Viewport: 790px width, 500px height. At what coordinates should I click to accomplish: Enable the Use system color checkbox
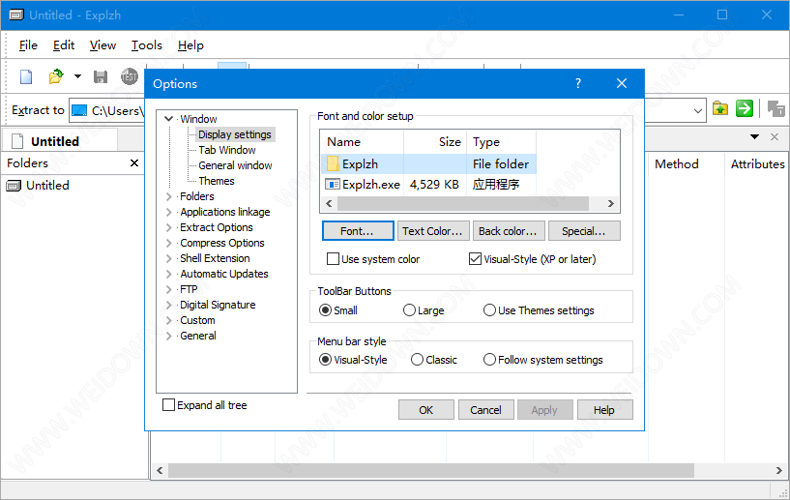click(x=333, y=259)
